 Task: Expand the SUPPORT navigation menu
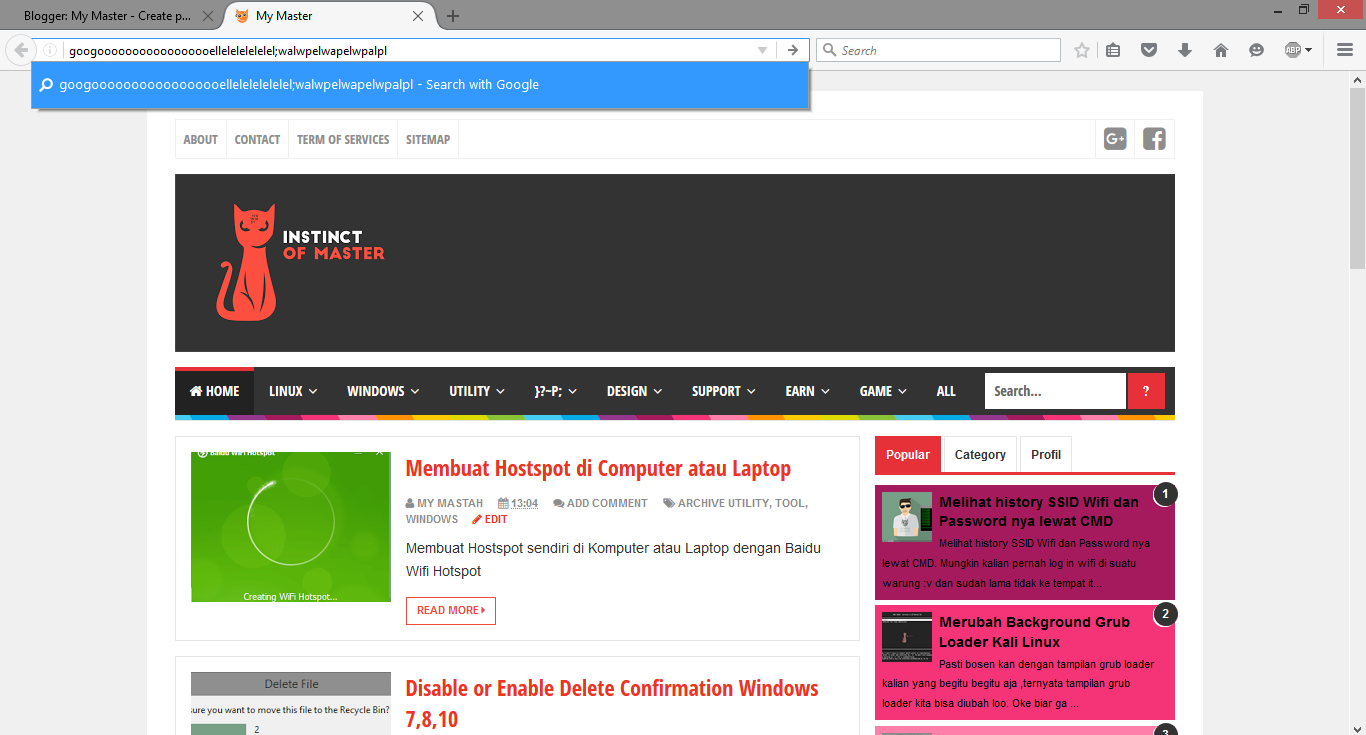[724, 391]
